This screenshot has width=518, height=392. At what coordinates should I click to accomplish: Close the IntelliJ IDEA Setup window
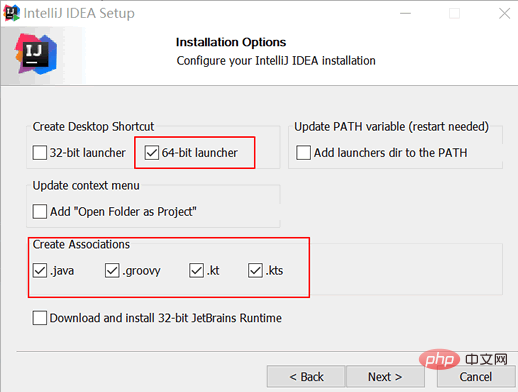504,14
